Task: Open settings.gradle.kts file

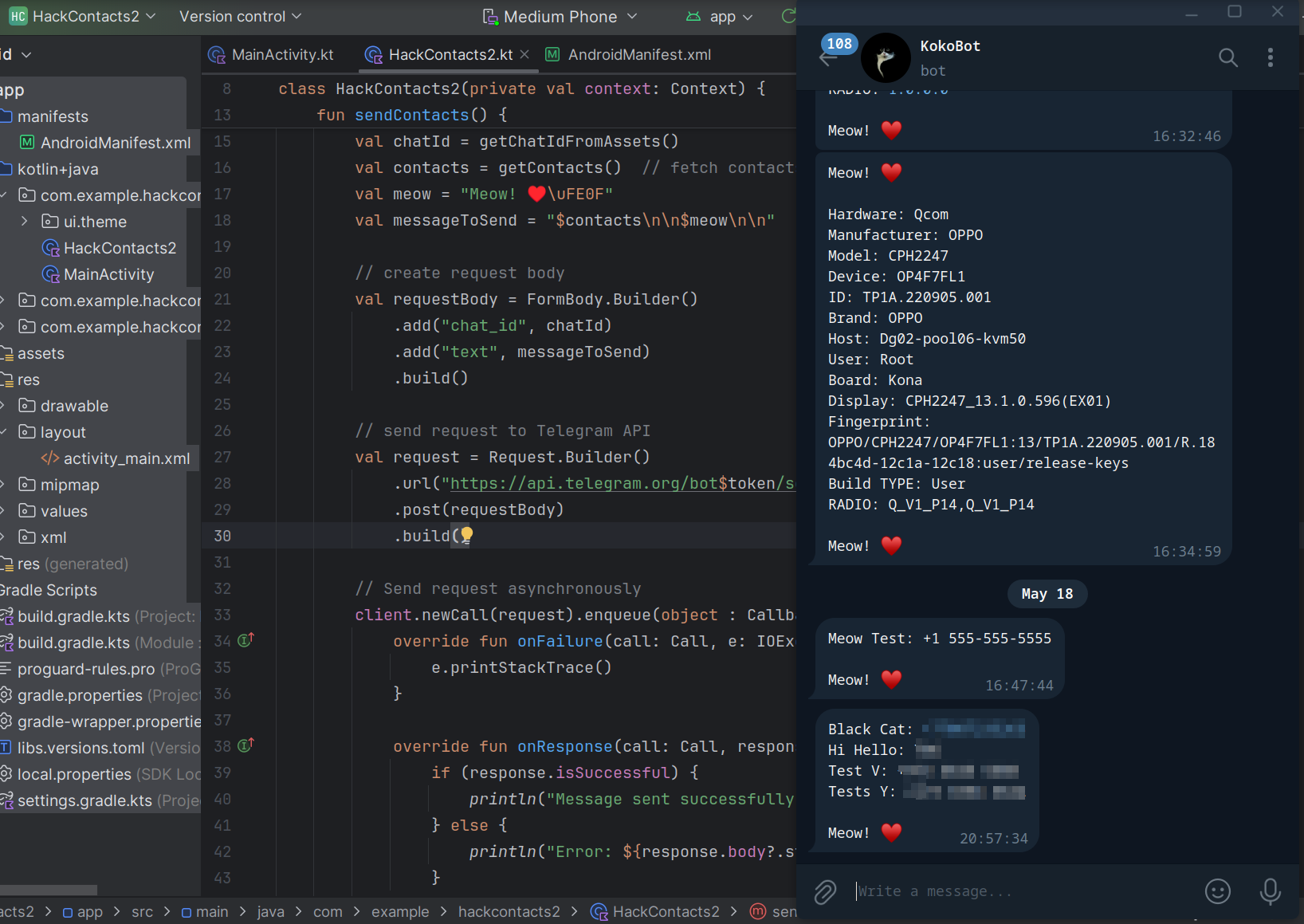Action: coord(100,800)
